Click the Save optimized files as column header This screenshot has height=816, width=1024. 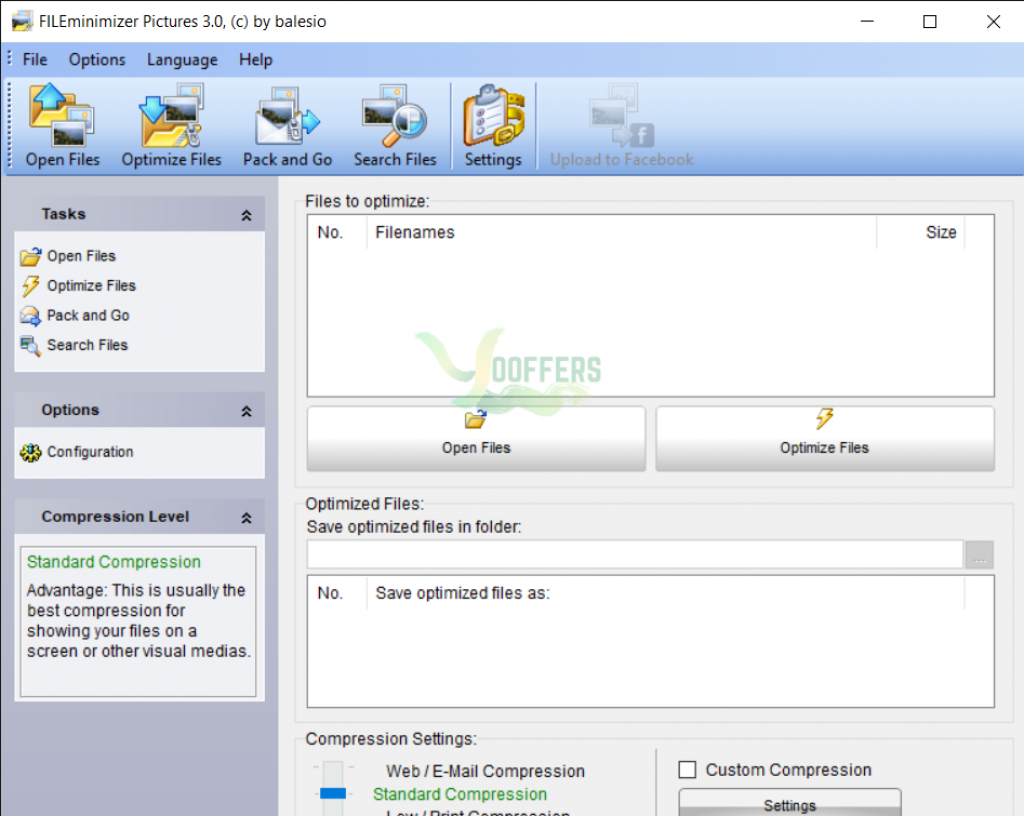point(665,593)
